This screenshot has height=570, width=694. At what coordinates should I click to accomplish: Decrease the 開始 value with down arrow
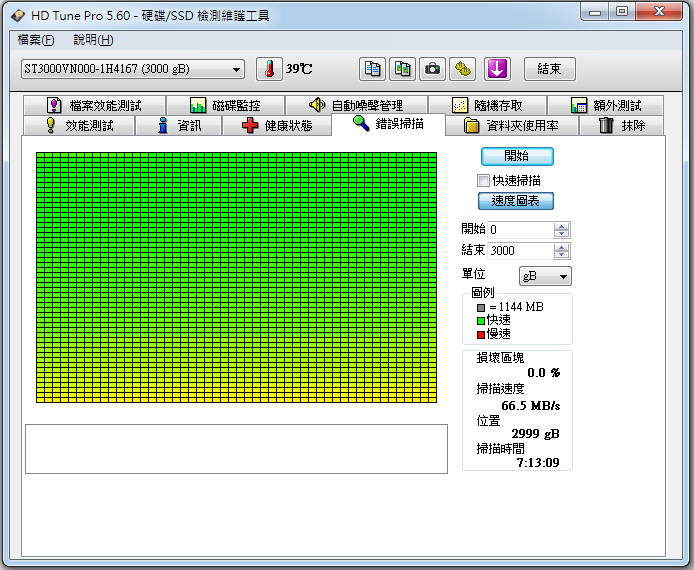pos(562,234)
